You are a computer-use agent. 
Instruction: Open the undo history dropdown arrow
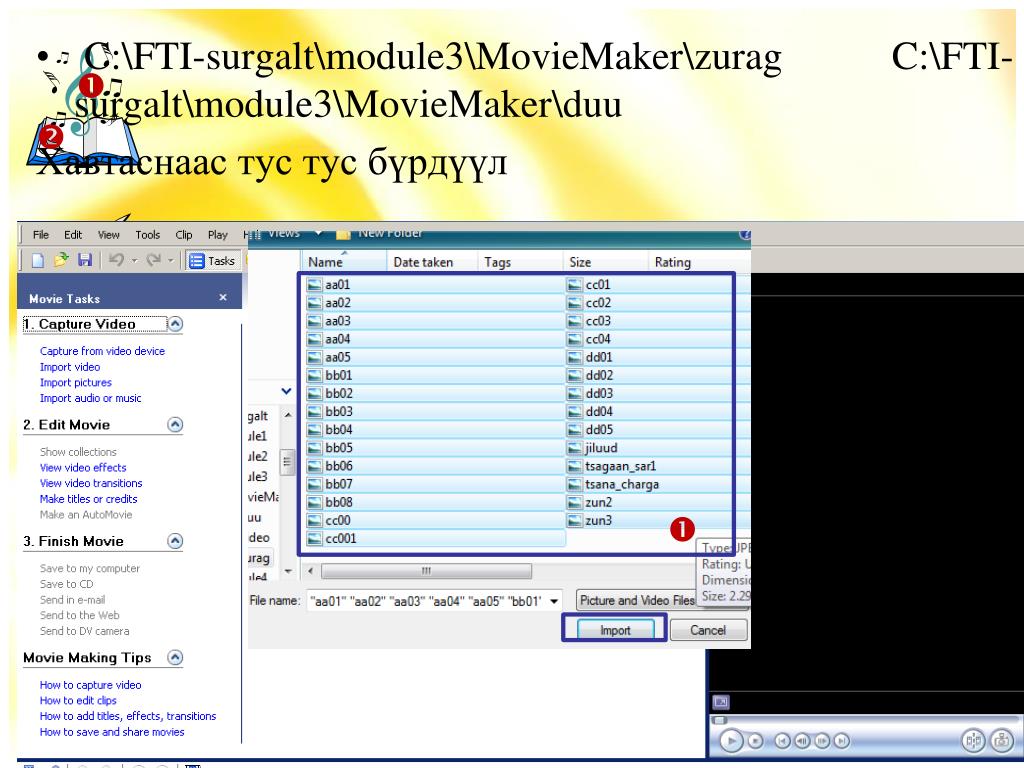click(135, 261)
